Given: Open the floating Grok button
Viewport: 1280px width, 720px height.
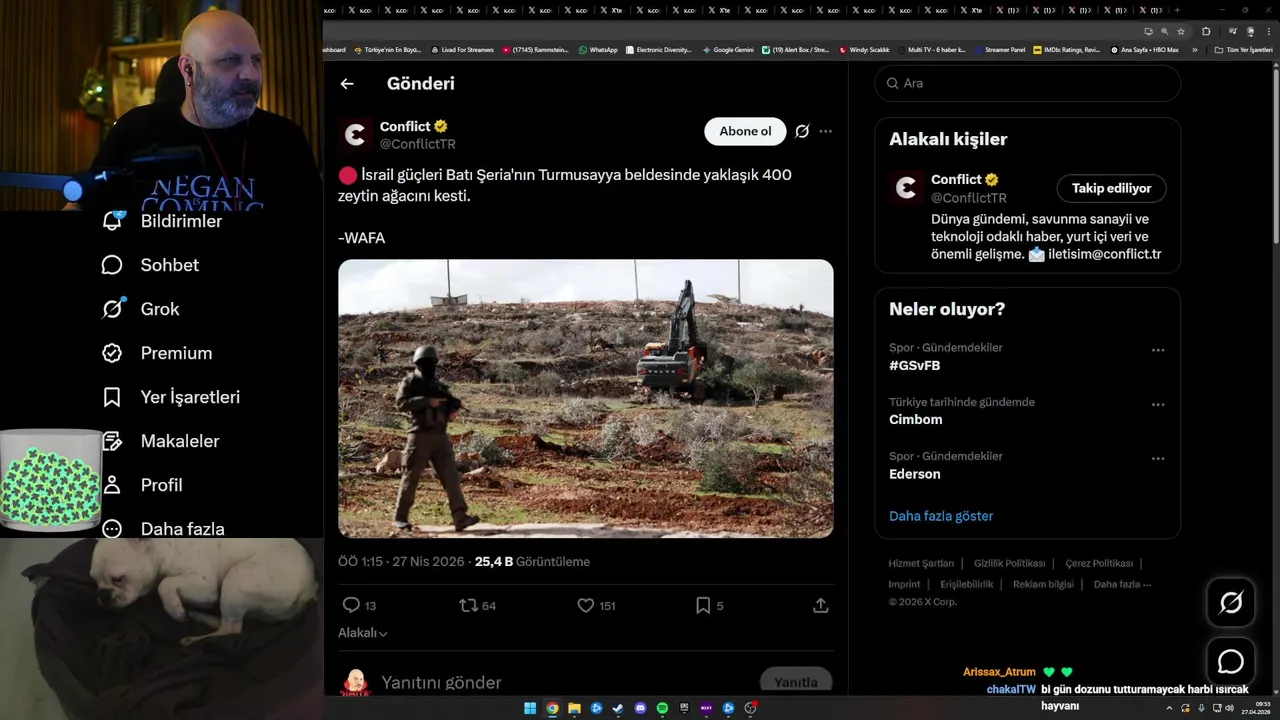Looking at the screenshot, I should [1231, 602].
